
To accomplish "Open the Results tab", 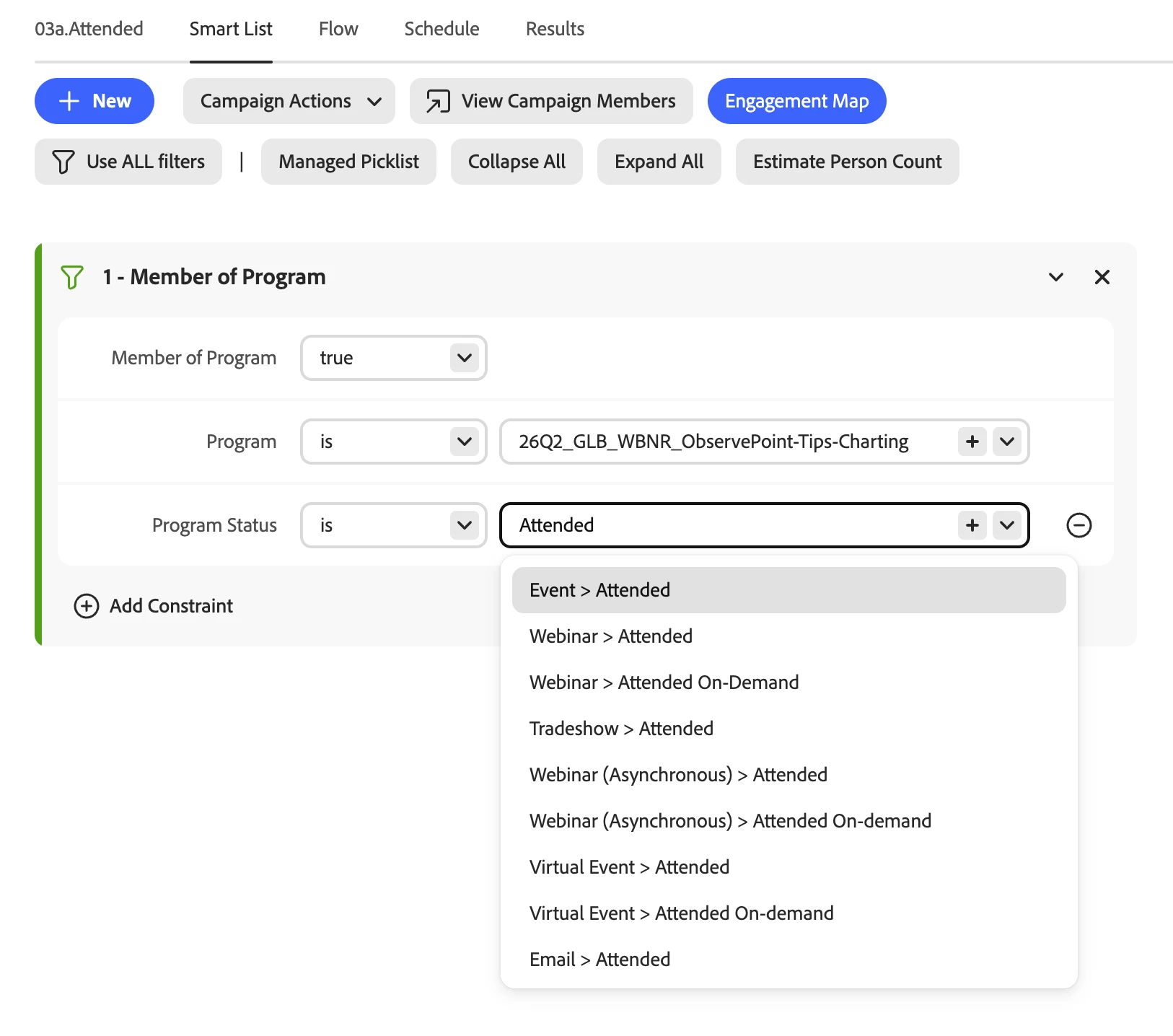I will point(555,29).
